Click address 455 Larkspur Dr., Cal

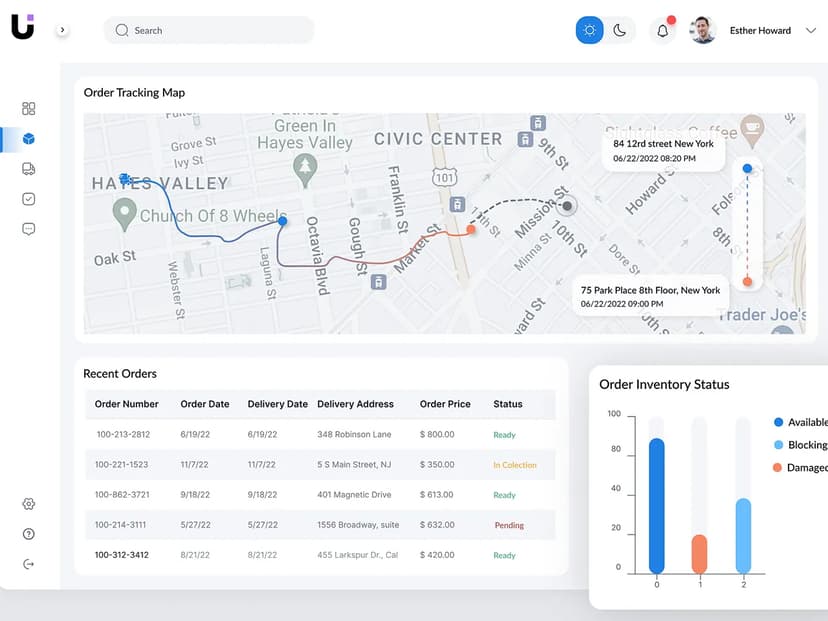click(x=357, y=555)
